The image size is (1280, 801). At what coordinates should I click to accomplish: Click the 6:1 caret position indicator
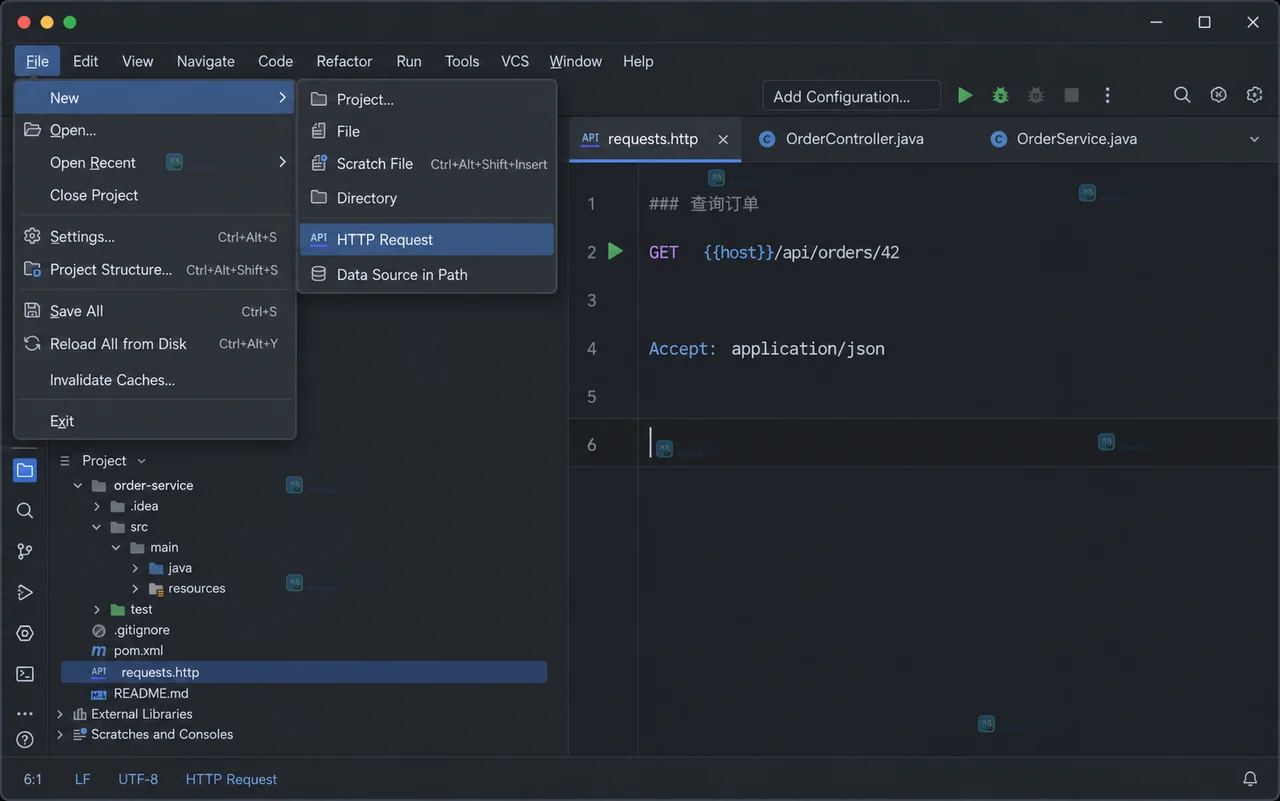coord(33,779)
